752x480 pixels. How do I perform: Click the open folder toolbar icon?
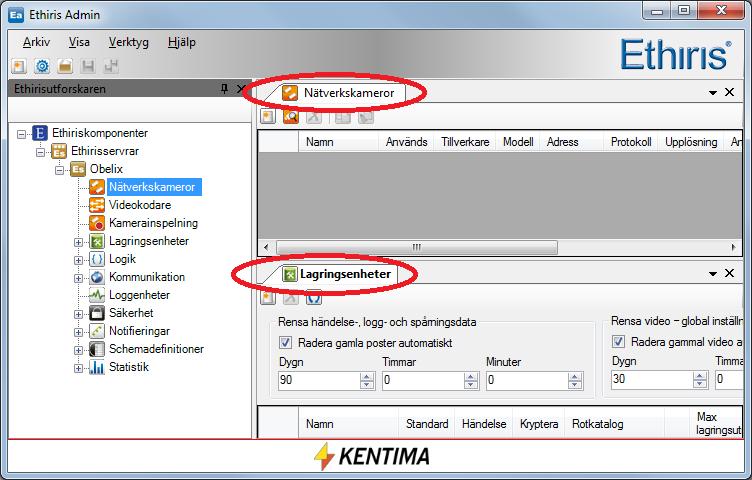(65, 66)
